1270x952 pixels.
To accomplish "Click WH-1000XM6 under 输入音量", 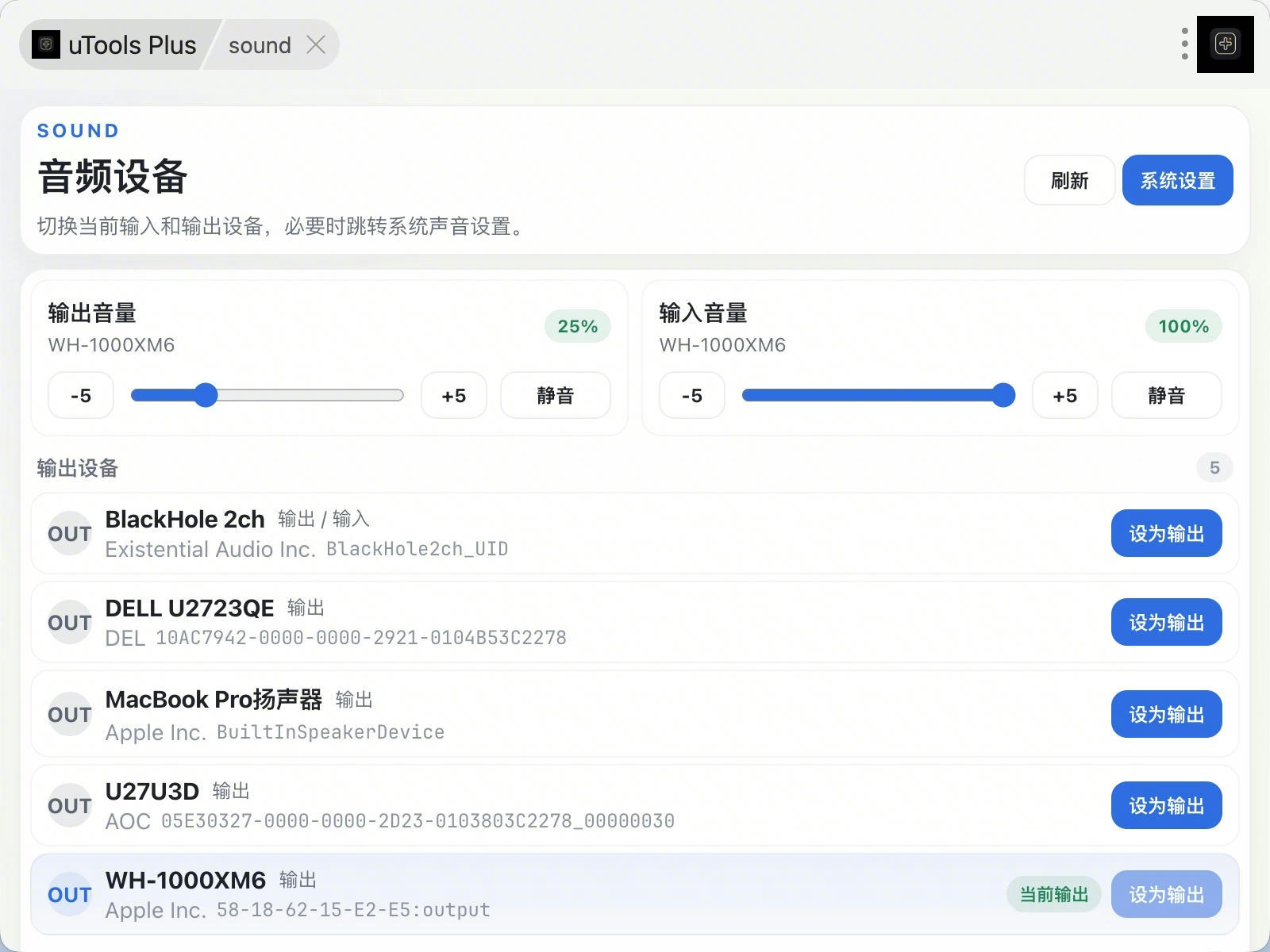I will (x=722, y=345).
